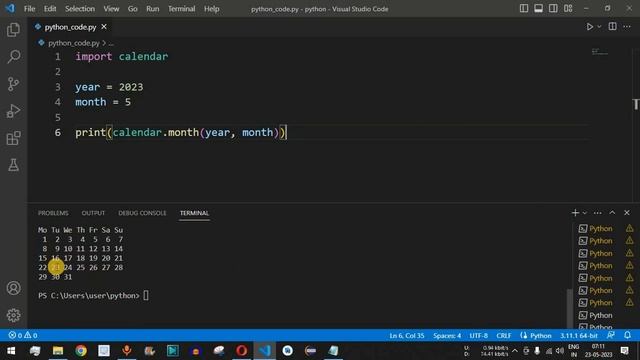Open the Testing flask view
640x360 pixels.
pyautogui.click(x=13, y=165)
